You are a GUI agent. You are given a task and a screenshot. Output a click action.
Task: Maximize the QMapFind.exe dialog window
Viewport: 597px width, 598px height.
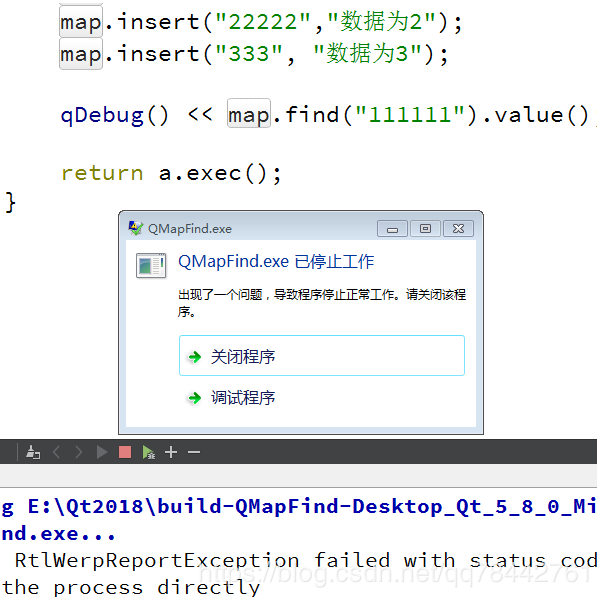tap(425, 228)
